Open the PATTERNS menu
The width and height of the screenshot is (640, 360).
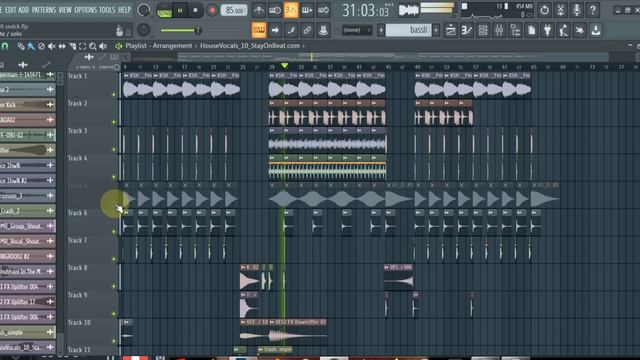pos(44,9)
